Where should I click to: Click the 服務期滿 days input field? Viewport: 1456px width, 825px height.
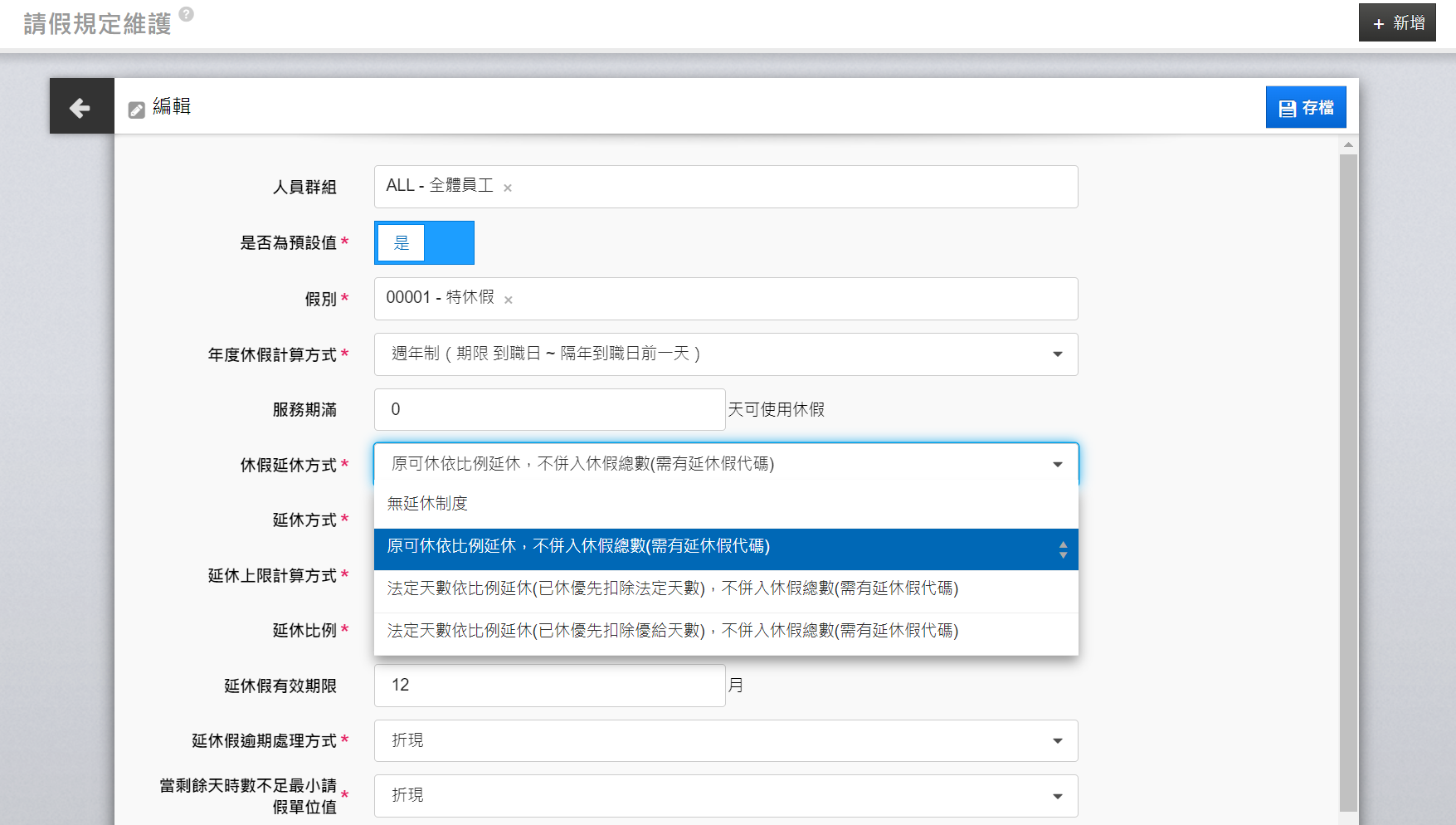pyautogui.click(x=549, y=410)
